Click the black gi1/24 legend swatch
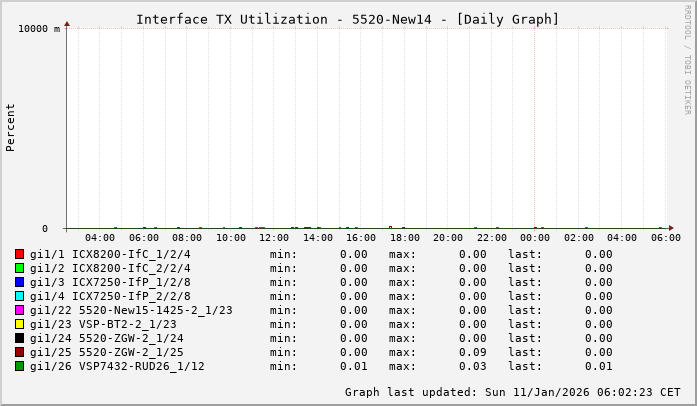The image size is (697, 406). coord(19,338)
